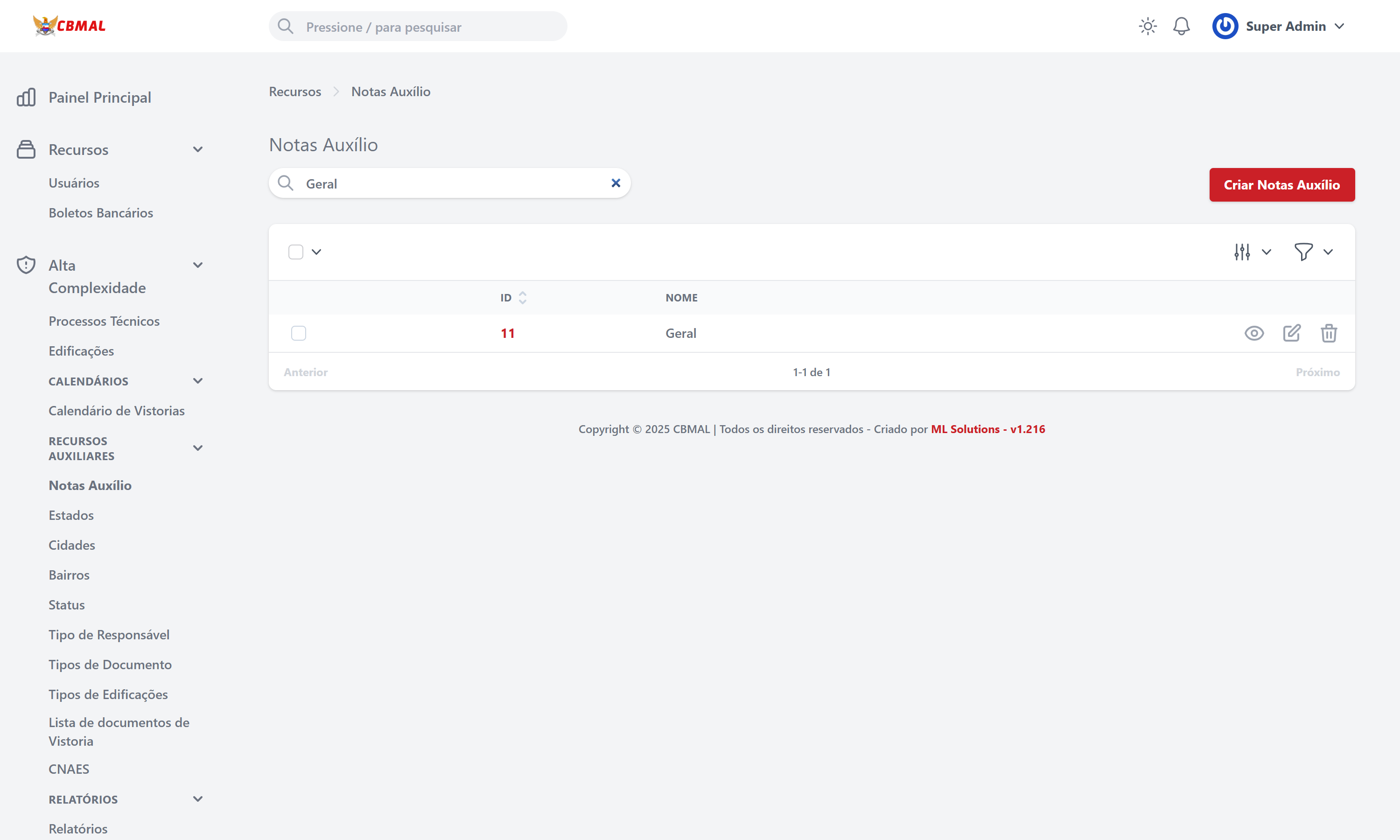Edit the Geral record with the pencil icon

pyautogui.click(x=1292, y=333)
